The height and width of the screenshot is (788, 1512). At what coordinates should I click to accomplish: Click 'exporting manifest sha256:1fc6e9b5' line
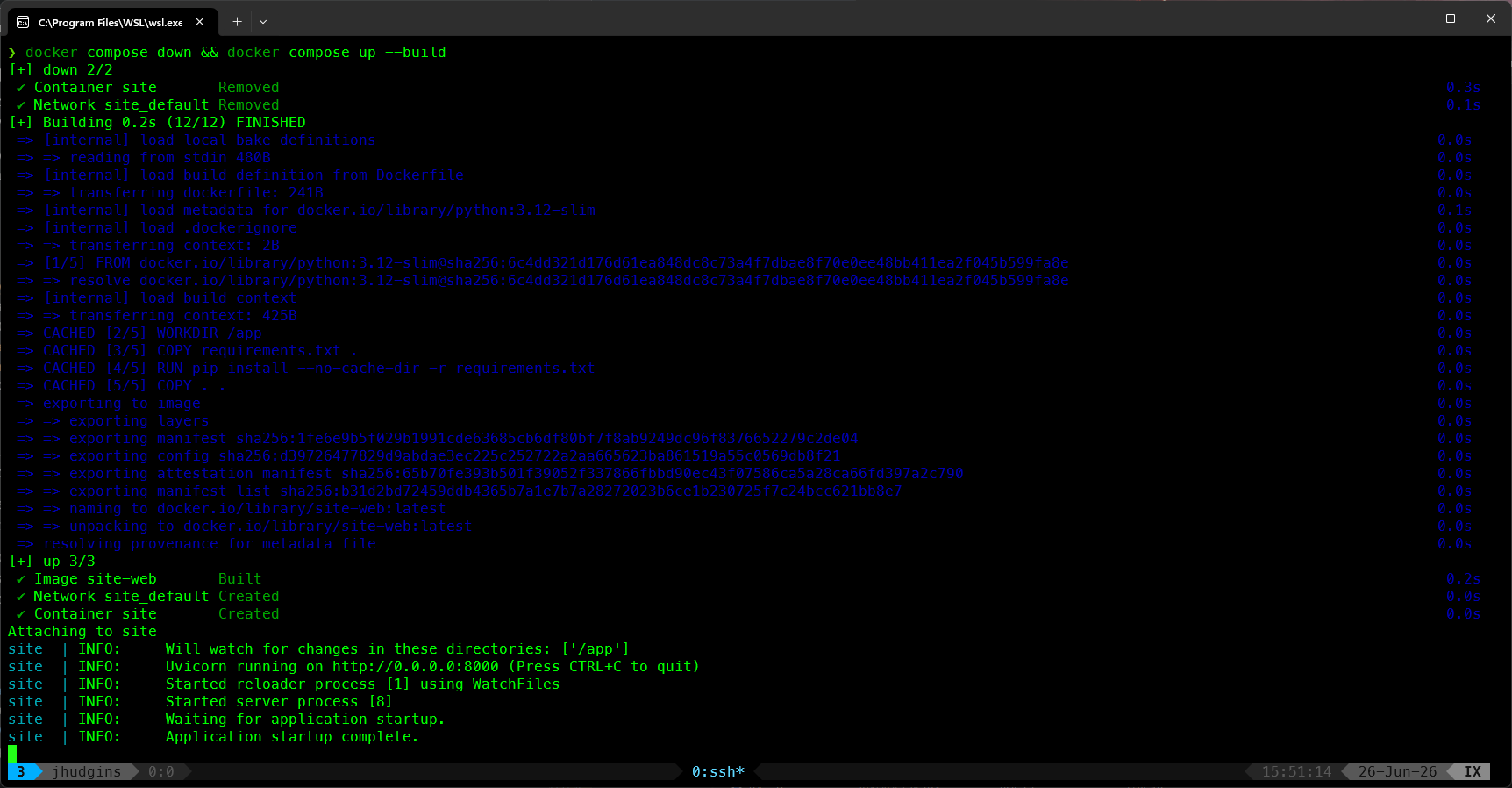(x=438, y=439)
